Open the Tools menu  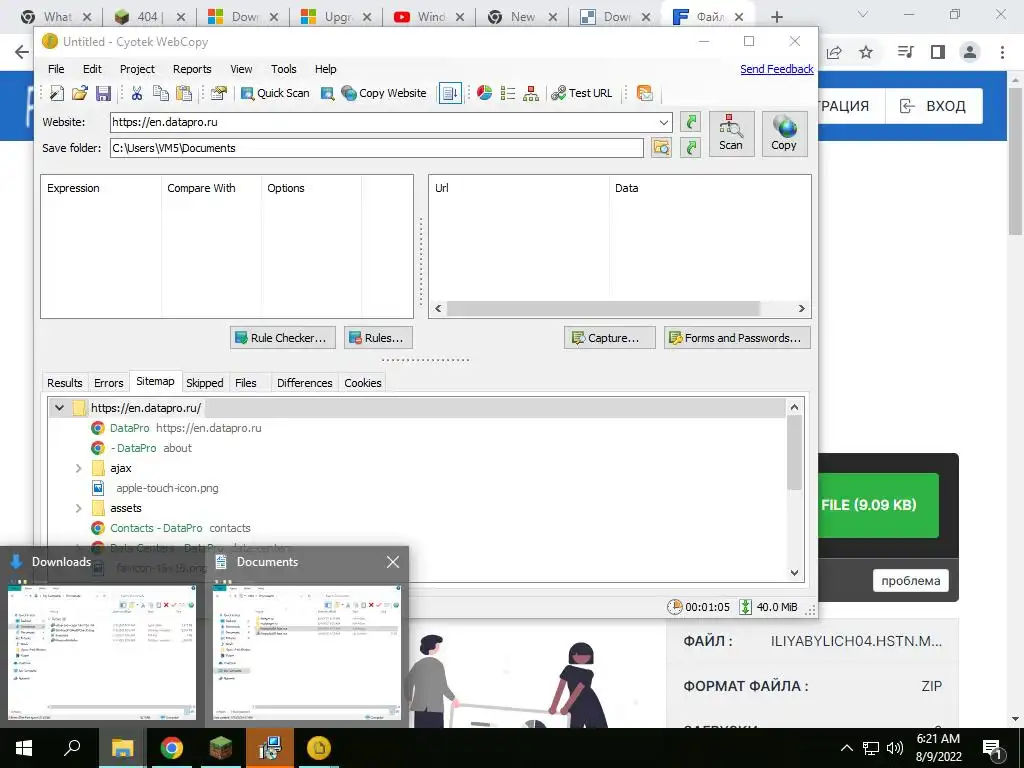[x=283, y=69]
